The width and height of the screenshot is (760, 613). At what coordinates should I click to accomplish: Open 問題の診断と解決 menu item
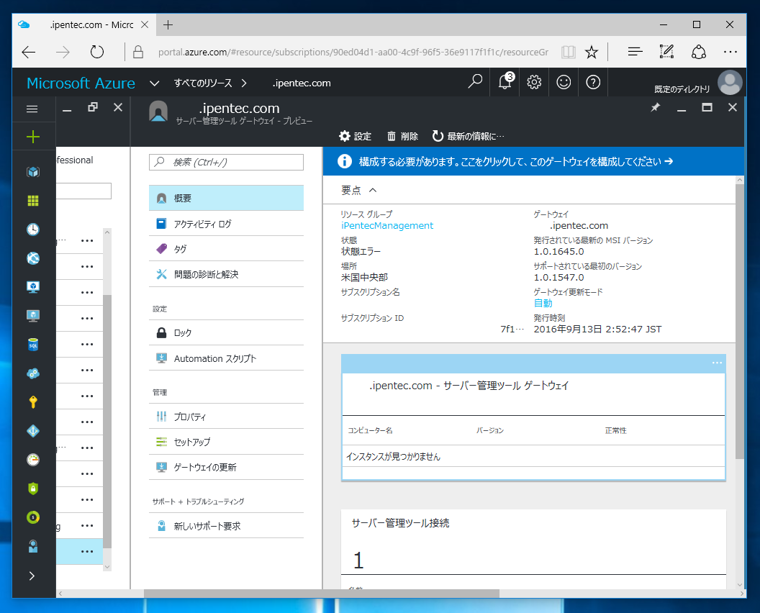coord(226,274)
